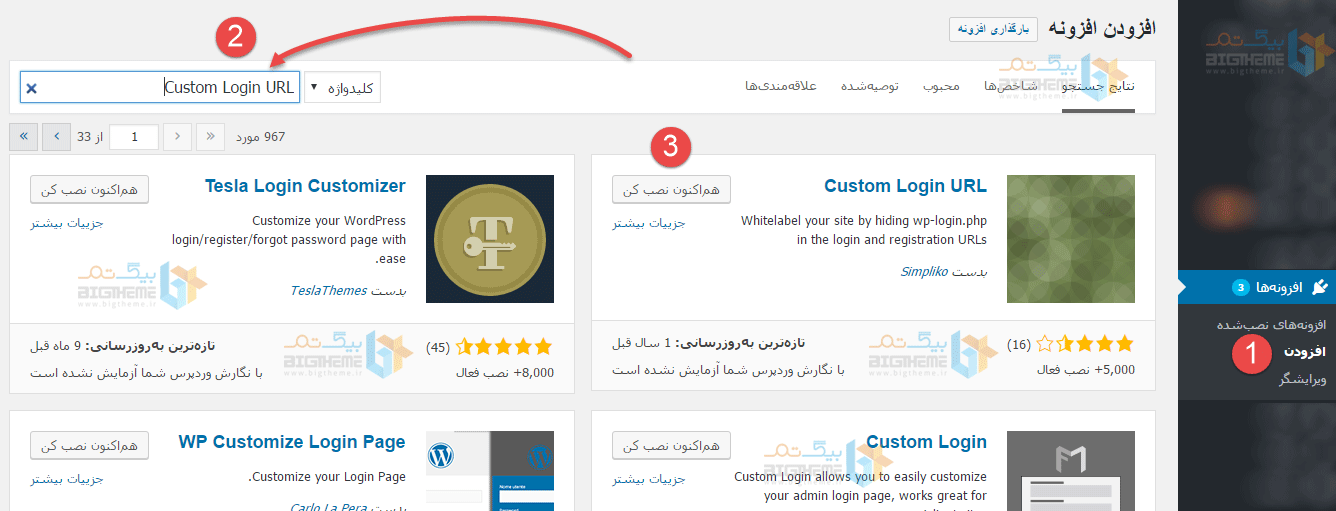Switch to محبوب tab
This screenshot has height=511, width=1336.
tap(941, 86)
